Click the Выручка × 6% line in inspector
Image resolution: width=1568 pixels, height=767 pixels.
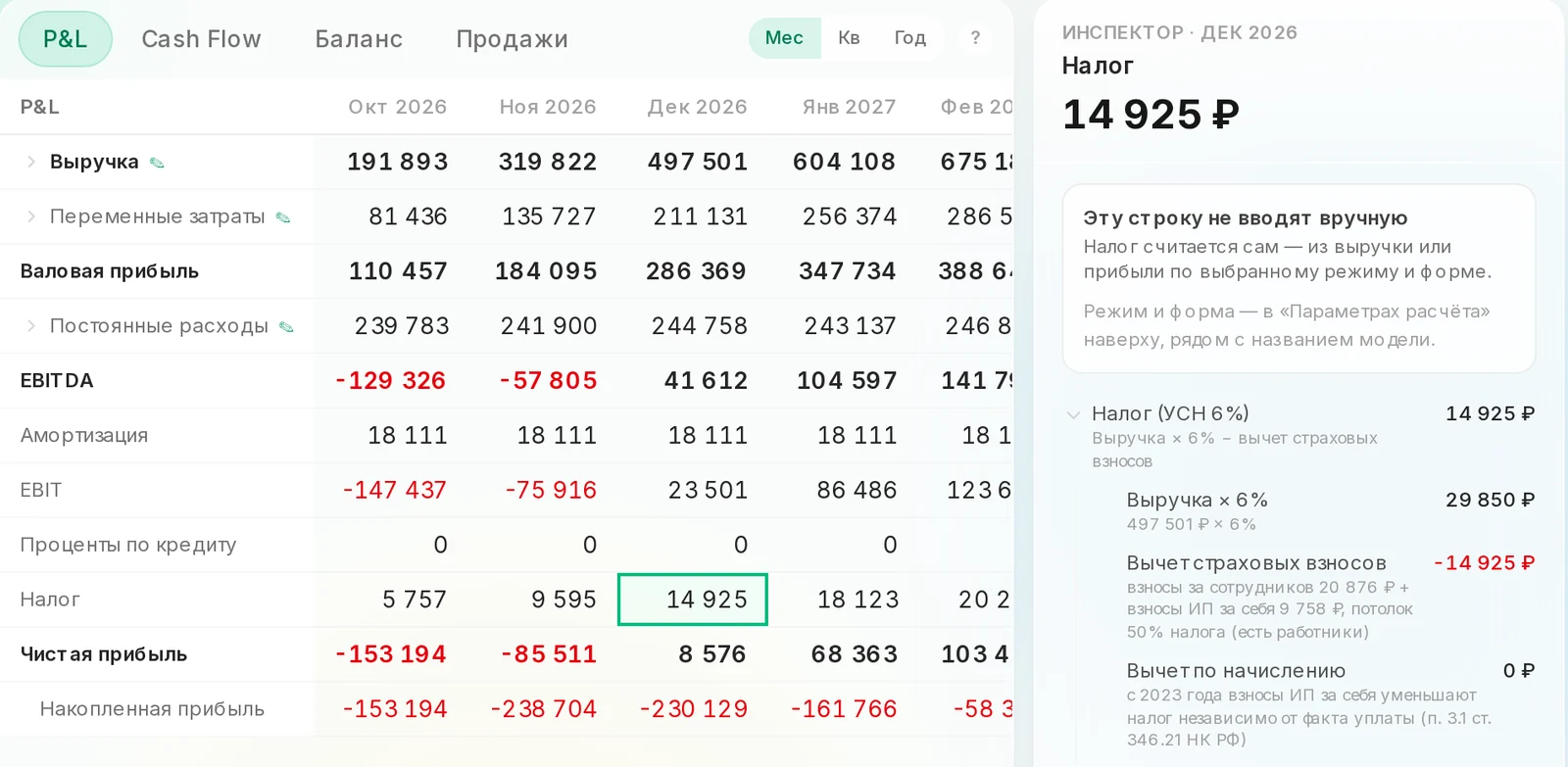click(1330, 511)
